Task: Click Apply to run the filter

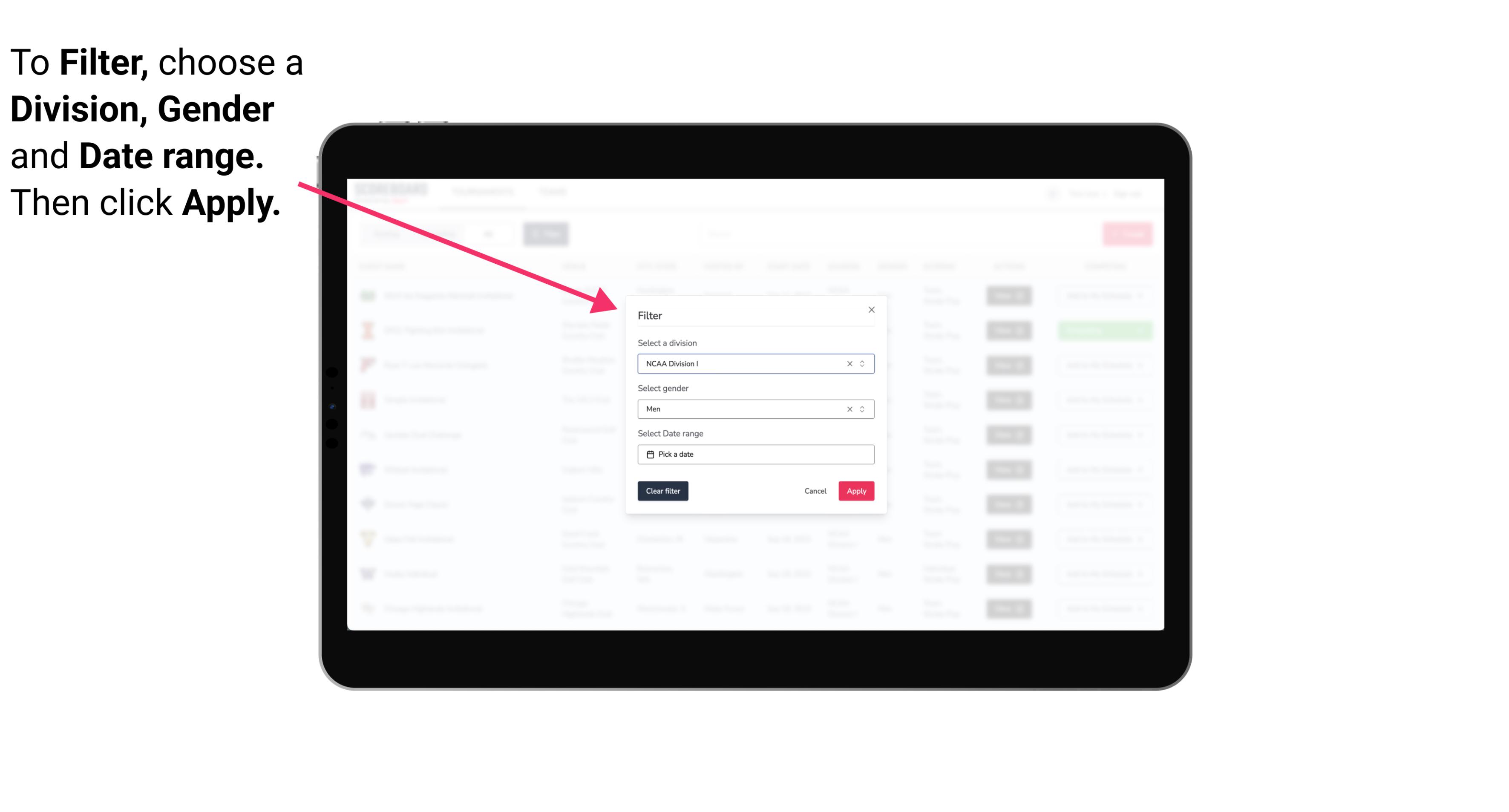Action: pos(855,491)
